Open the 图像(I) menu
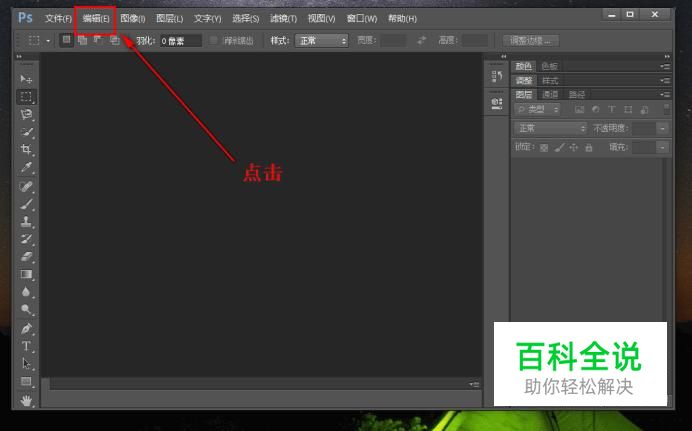 pyautogui.click(x=133, y=19)
